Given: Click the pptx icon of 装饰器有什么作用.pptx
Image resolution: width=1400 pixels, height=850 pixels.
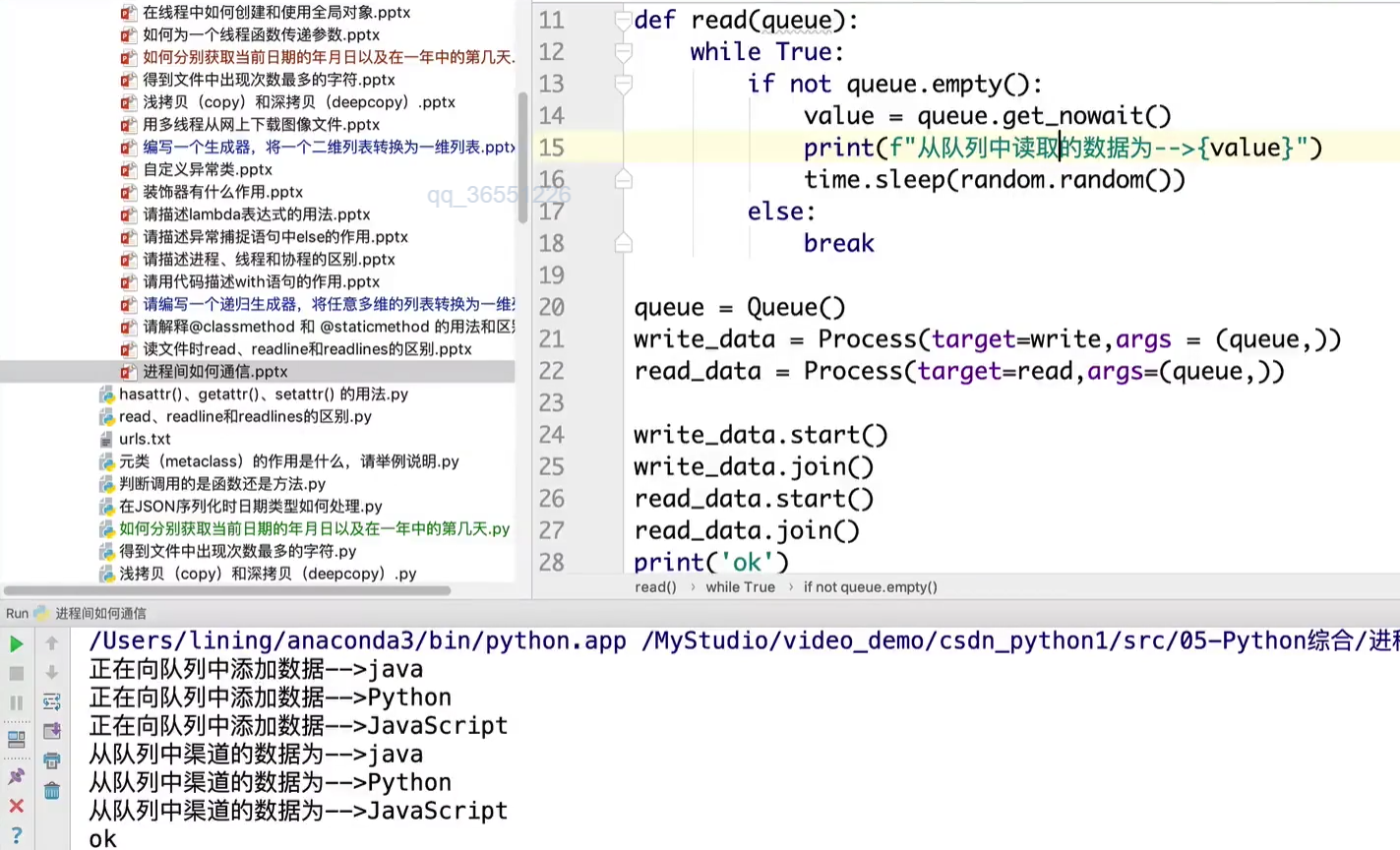Looking at the screenshot, I should [128, 192].
